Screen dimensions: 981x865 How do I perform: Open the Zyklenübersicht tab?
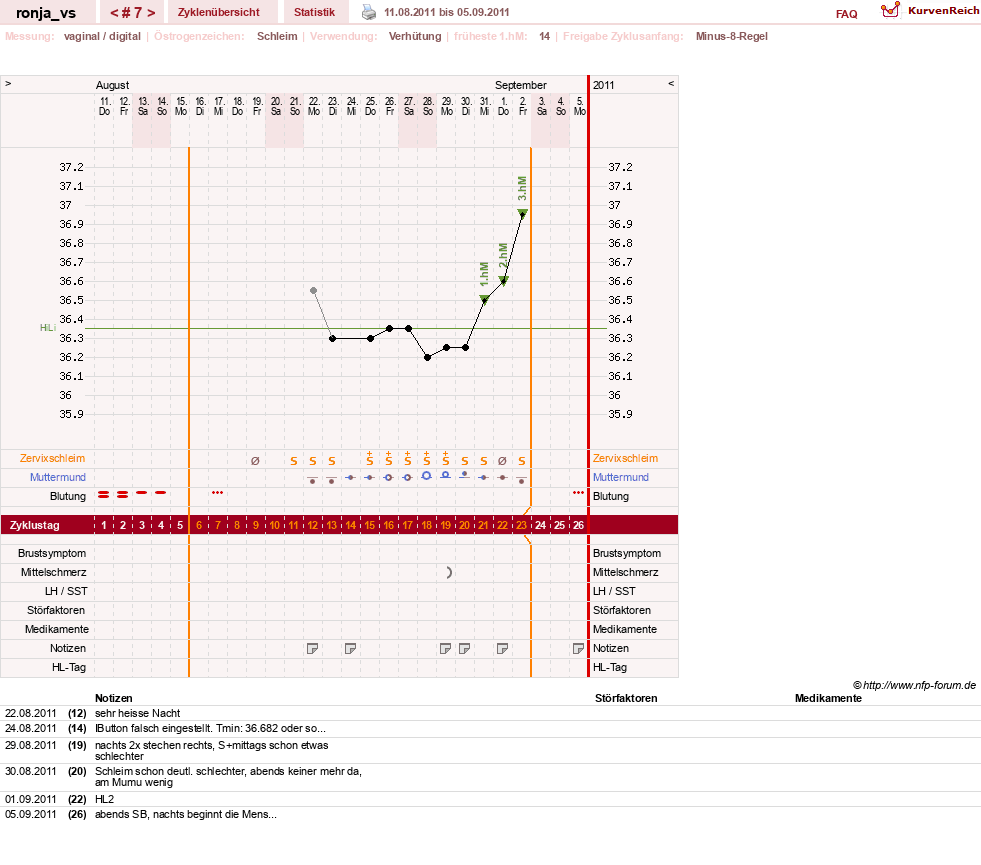pos(218,12)
